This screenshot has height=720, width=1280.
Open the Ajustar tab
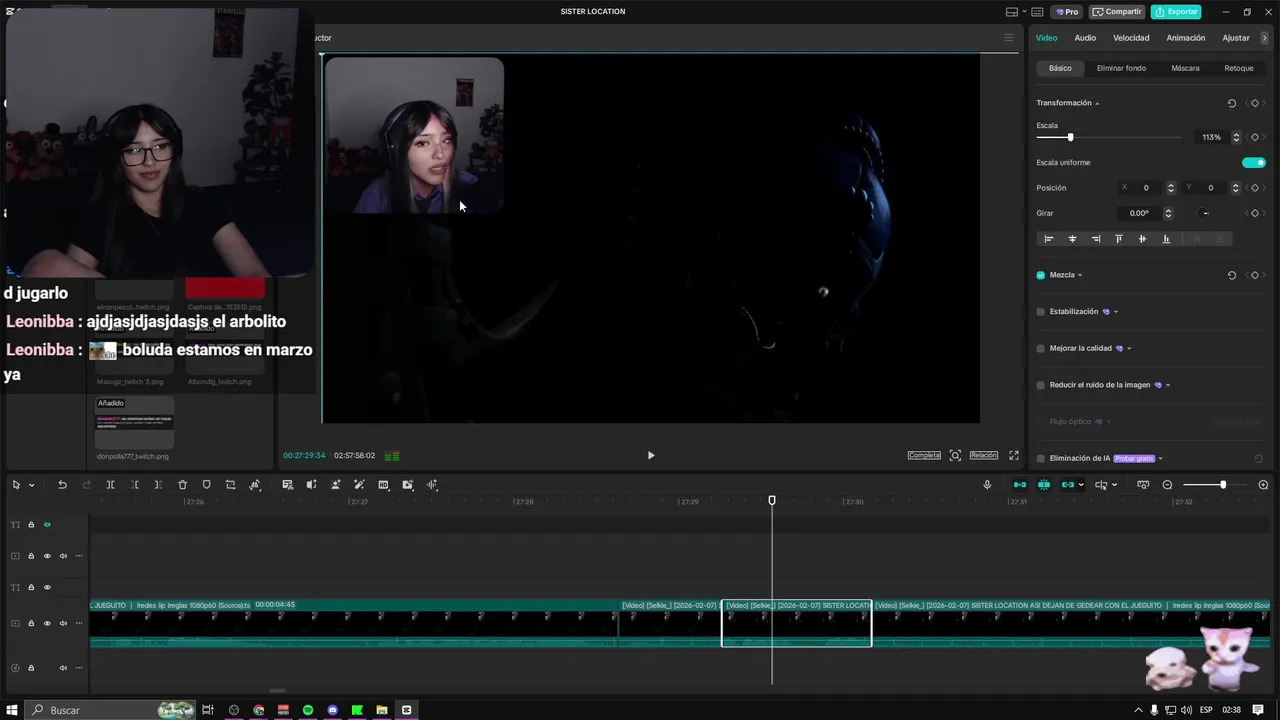[1236, 38]
